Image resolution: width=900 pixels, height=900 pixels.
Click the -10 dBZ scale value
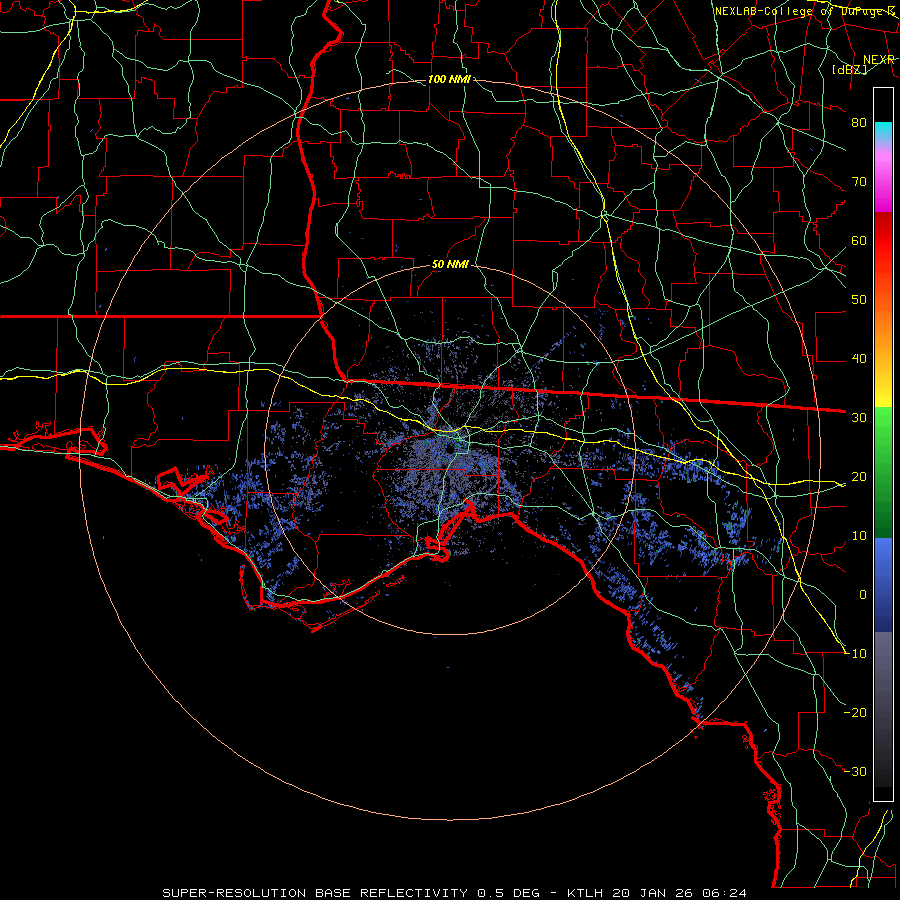point(856,654)
